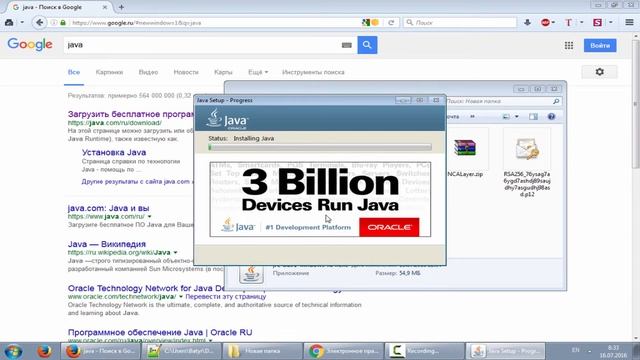Close the java Google search tab
The height and width of the screenshot is (360, 640).
(104, 7)
